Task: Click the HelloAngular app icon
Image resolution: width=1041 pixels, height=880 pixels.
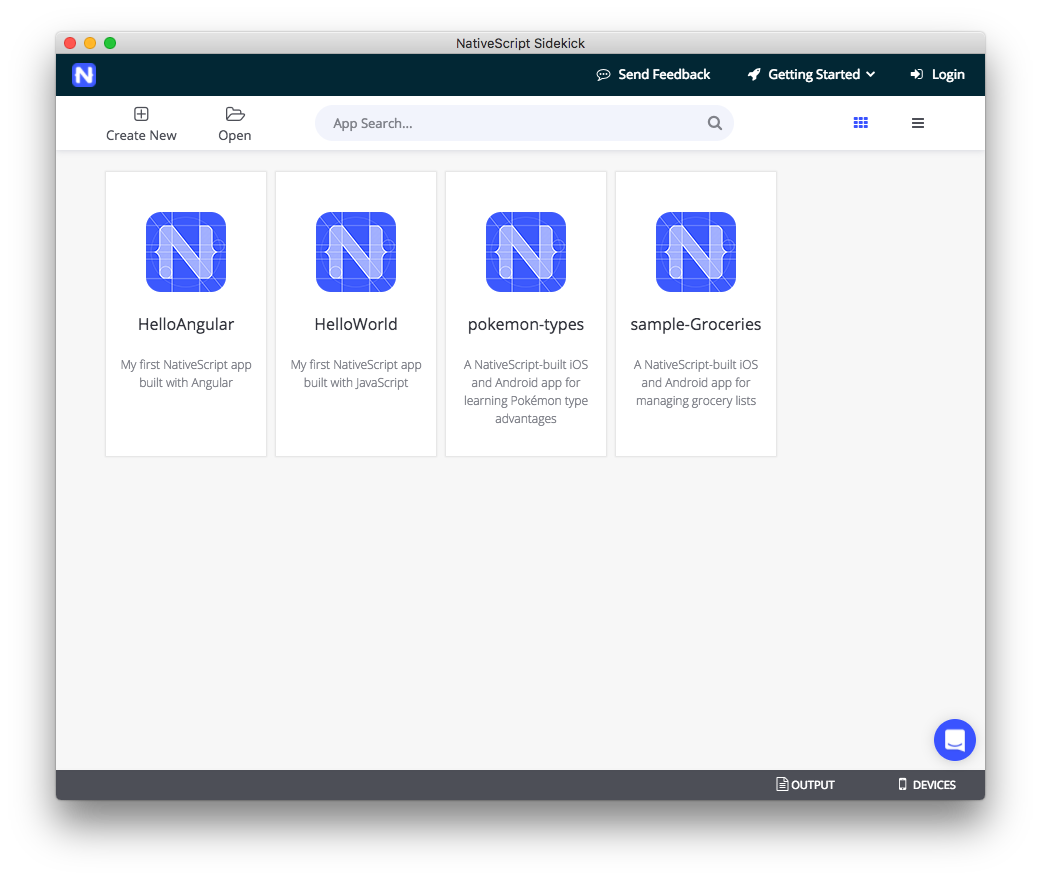Action: point(186,252)
